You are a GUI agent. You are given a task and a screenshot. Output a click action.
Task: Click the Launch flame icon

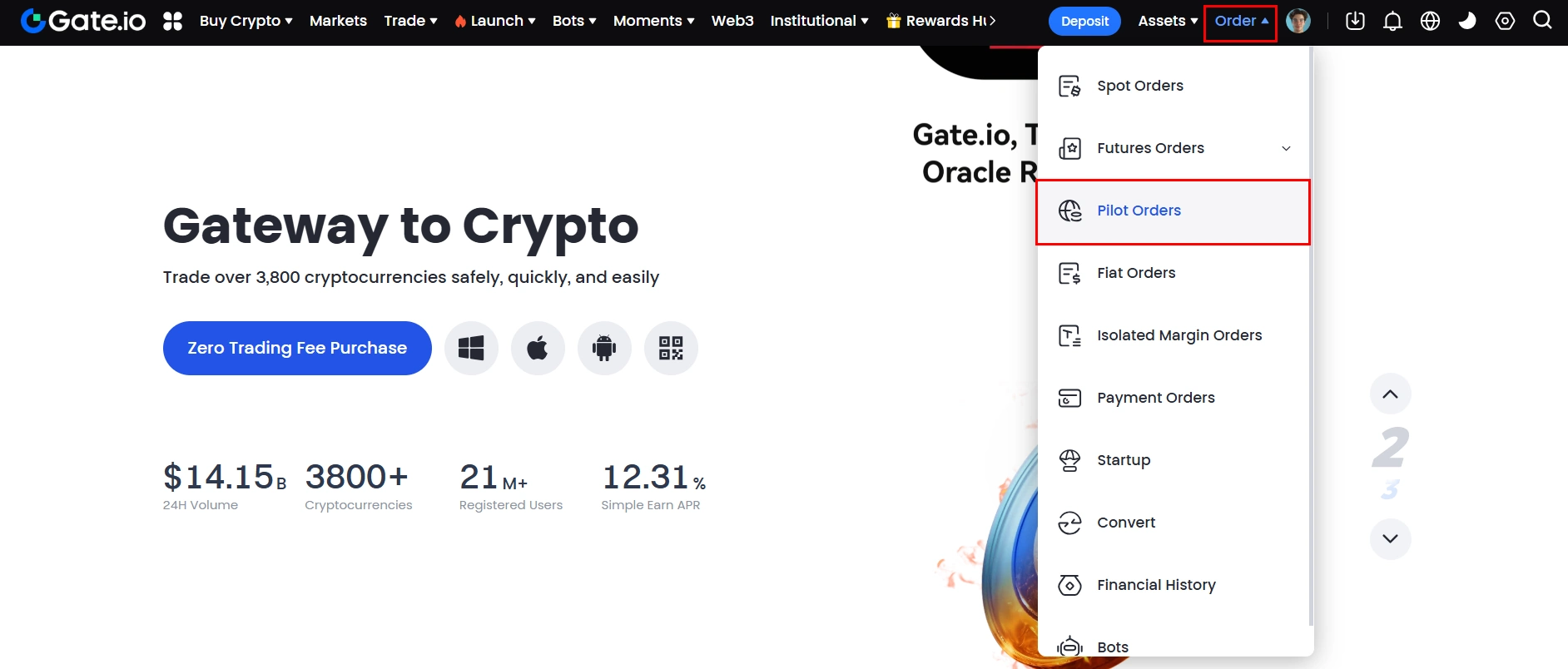click(x=460, y=22)
